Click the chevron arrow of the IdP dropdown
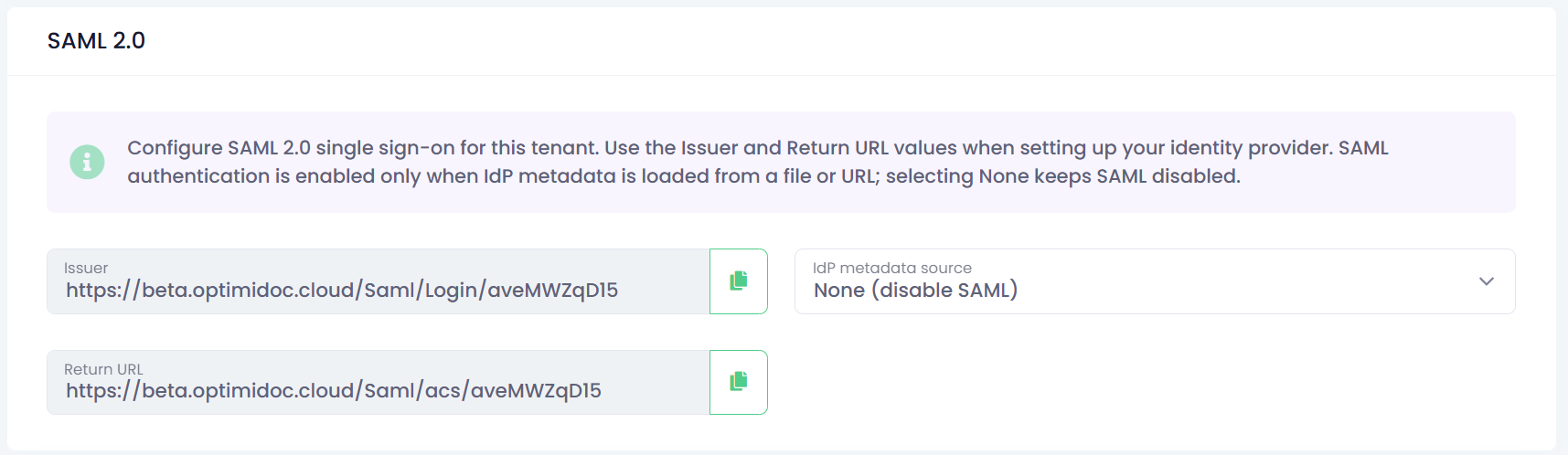Screen dimensions: 1568x455 tap(1486, 281)
